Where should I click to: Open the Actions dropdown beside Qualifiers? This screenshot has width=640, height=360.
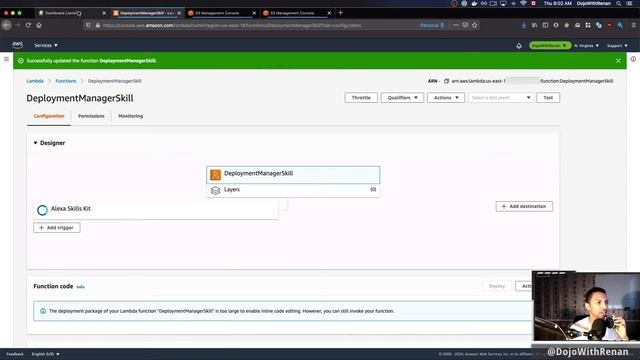(x=446, y=98)
